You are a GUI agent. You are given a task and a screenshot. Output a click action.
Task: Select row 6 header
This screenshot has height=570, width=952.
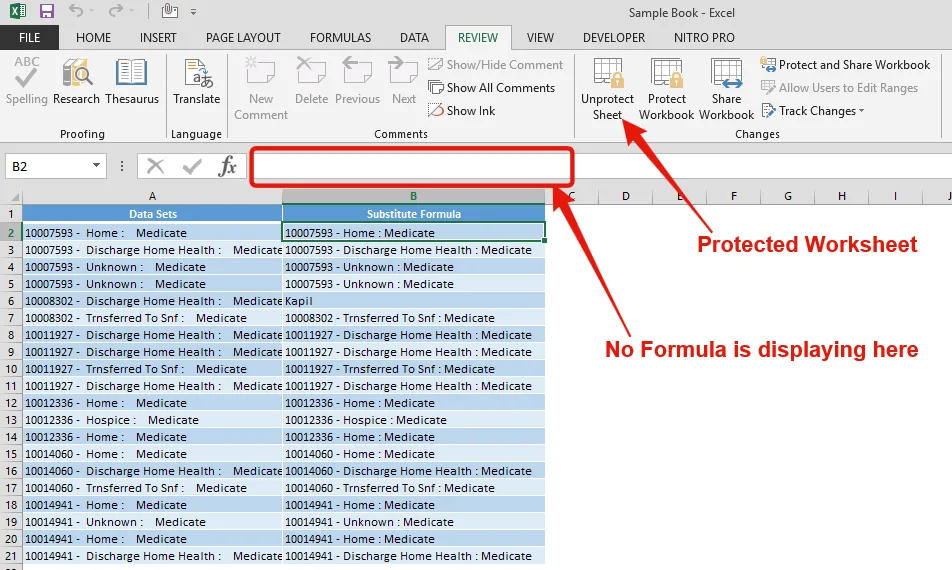click(x=11, y=301)
